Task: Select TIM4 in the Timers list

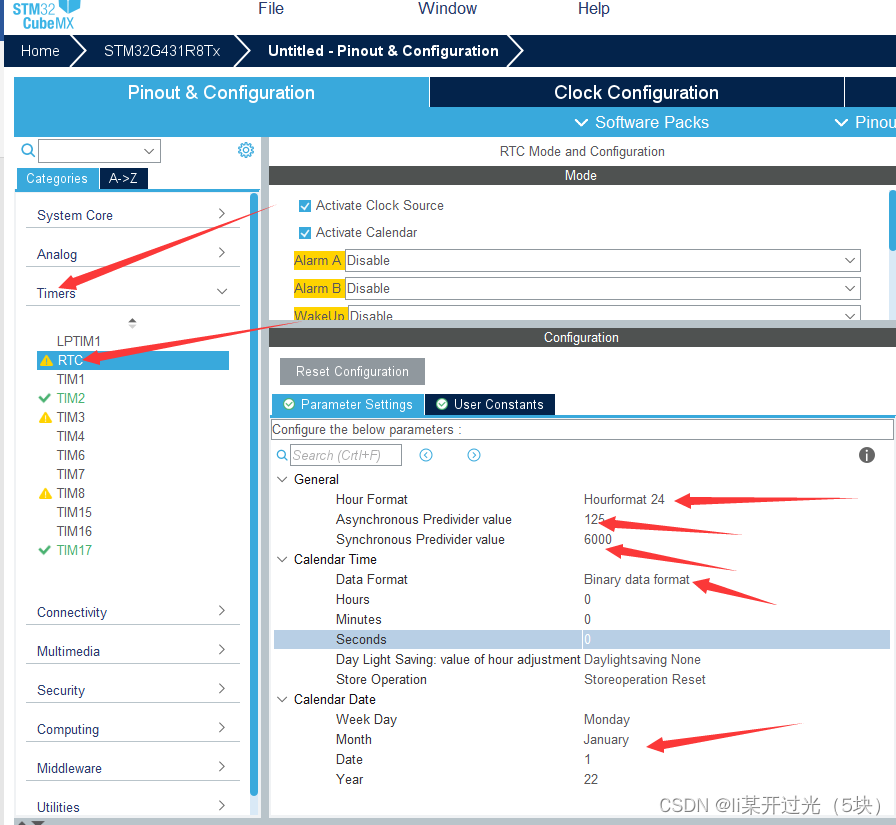Action: [70, 436]
